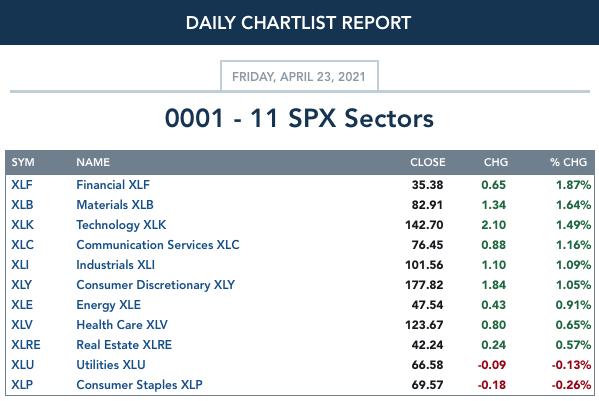Click the XLRE symbol link
Viewport: 599px width, 401px height.
coord(26,344)
